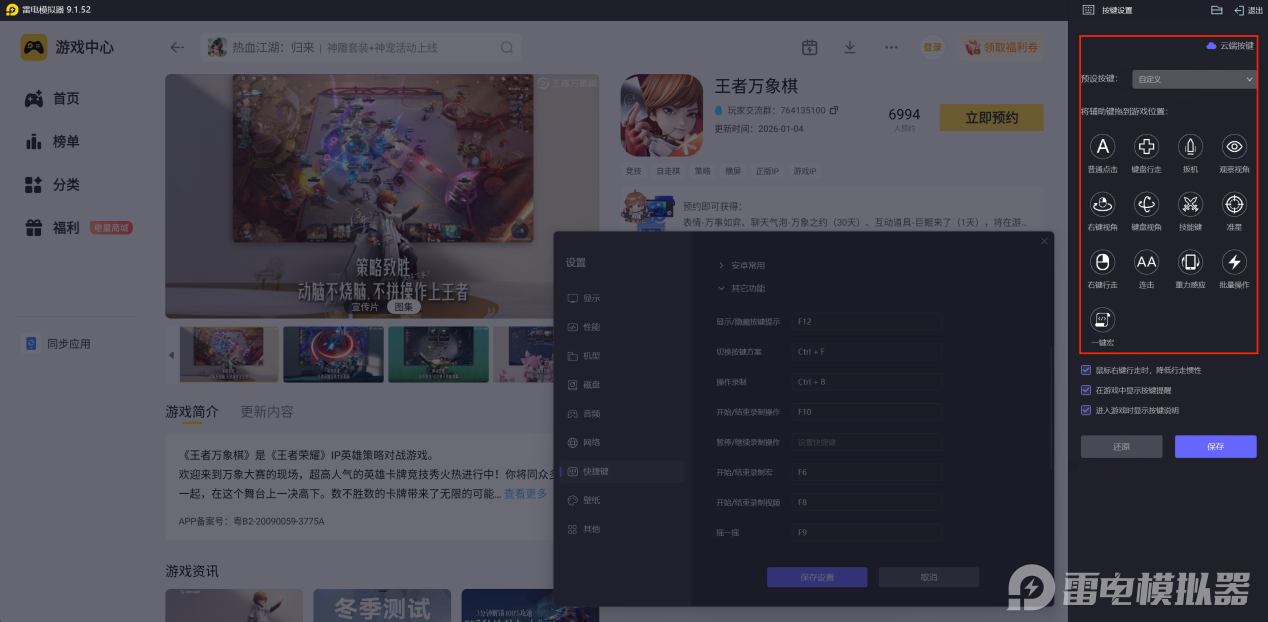Switch to the 游戏简介 tab
The width and height of the screenshot is (1268, 622).
pos(192,412)
